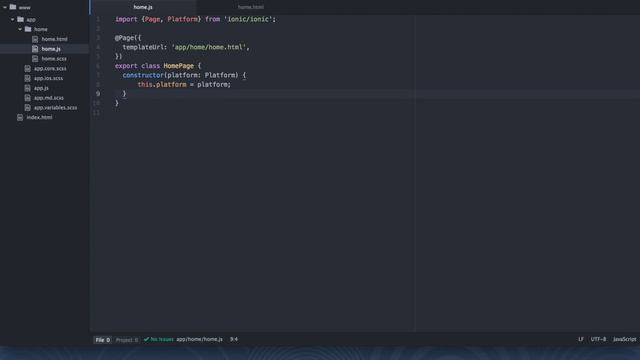Collapse the www root folder arrow
This screenshot has height=360, width=640.
[x=5, y=7]
